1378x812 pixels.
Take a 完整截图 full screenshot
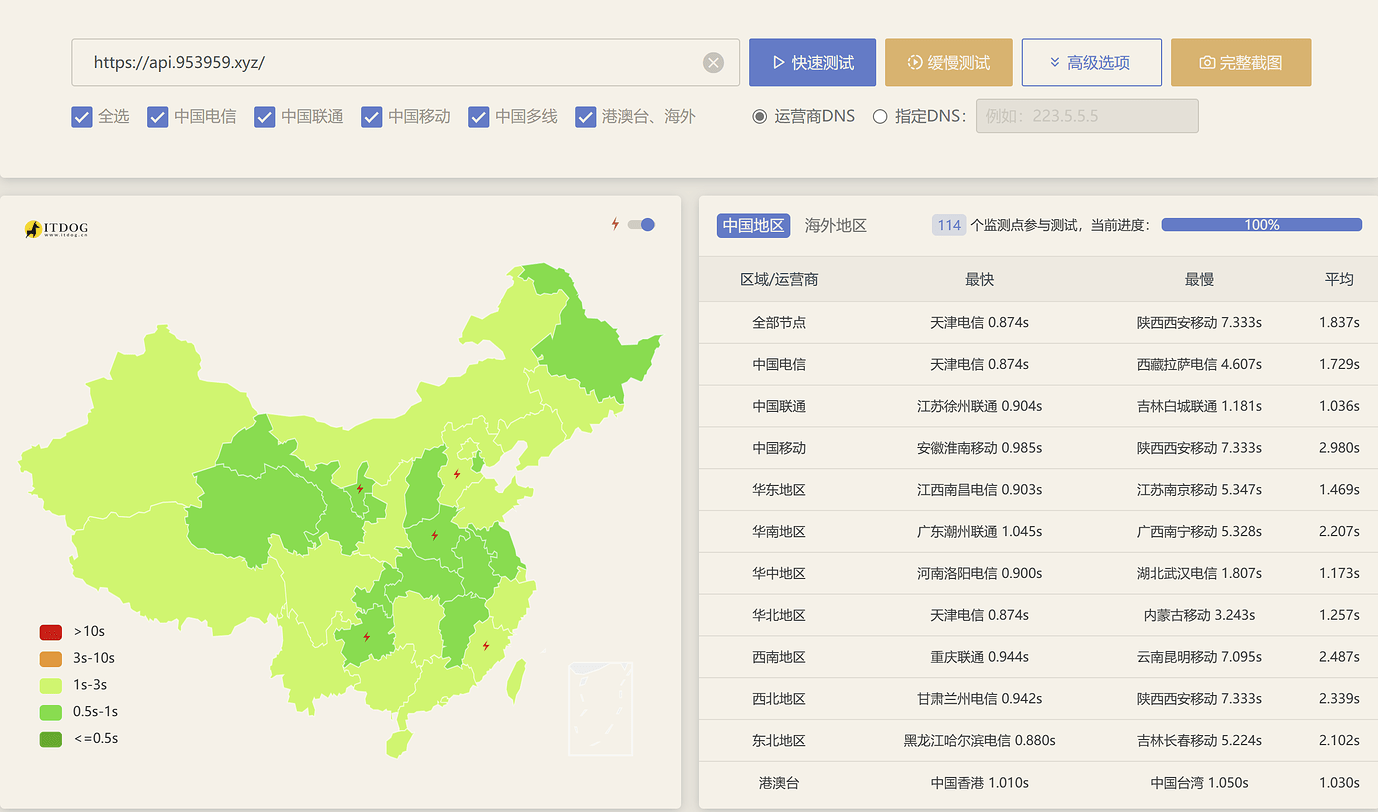tap(1241, 63)
